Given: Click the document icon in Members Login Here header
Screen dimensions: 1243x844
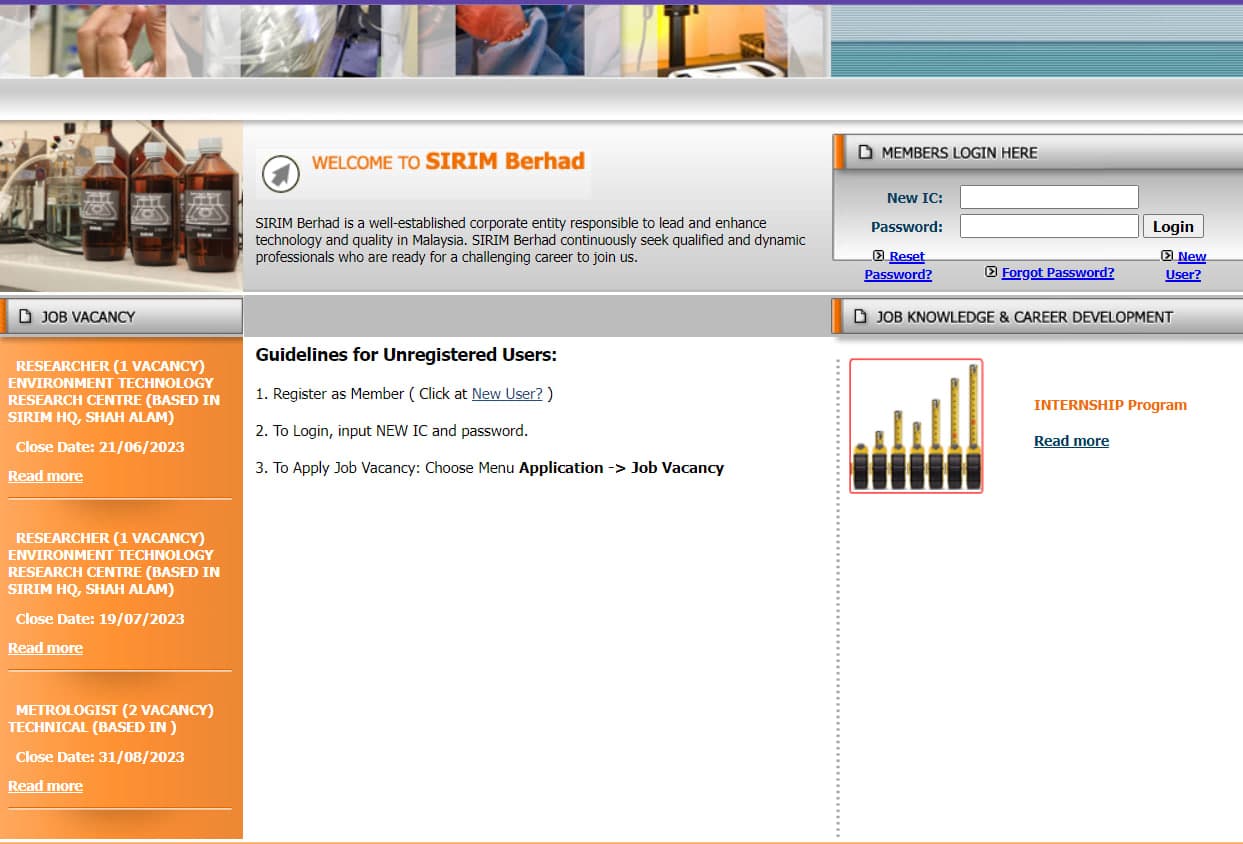Looking at the screenshot, I should tap(864, 153).
